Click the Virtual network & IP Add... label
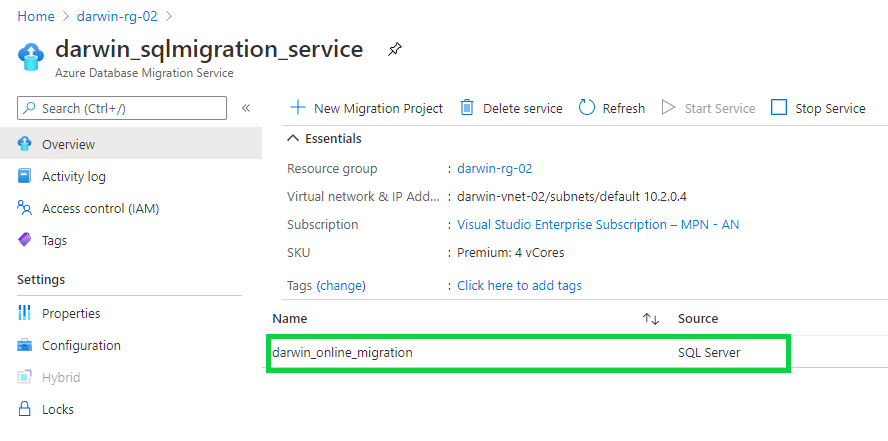This screenshot has width=888, height=441. (x=363, y=196)
